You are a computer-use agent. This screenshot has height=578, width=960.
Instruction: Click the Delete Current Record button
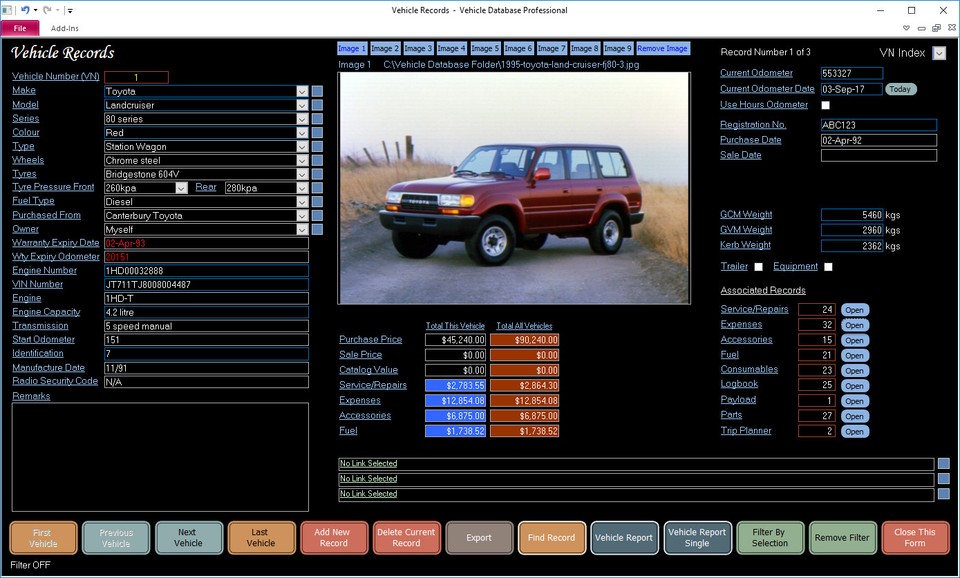tap(406, 538)
